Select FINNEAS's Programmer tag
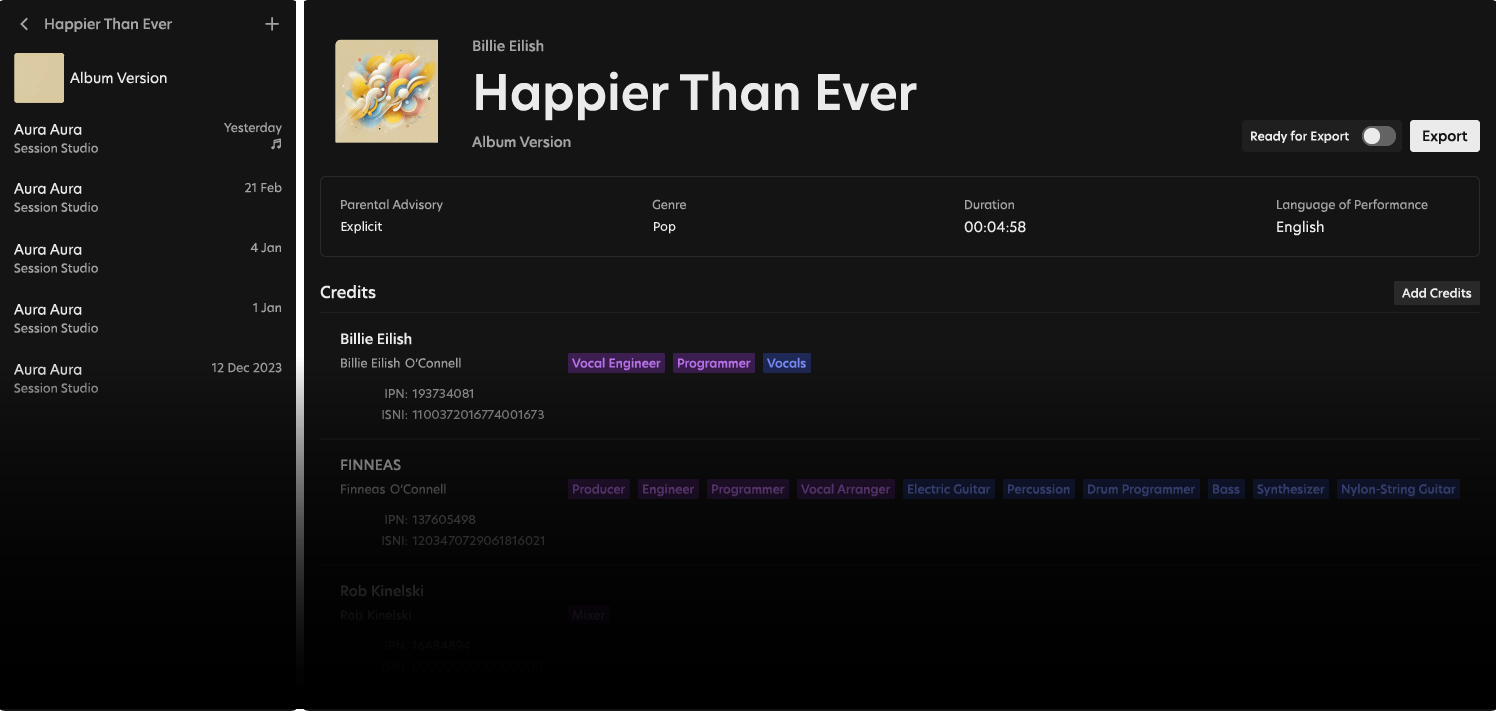The image size is (1496, 711). pos(748,489)
